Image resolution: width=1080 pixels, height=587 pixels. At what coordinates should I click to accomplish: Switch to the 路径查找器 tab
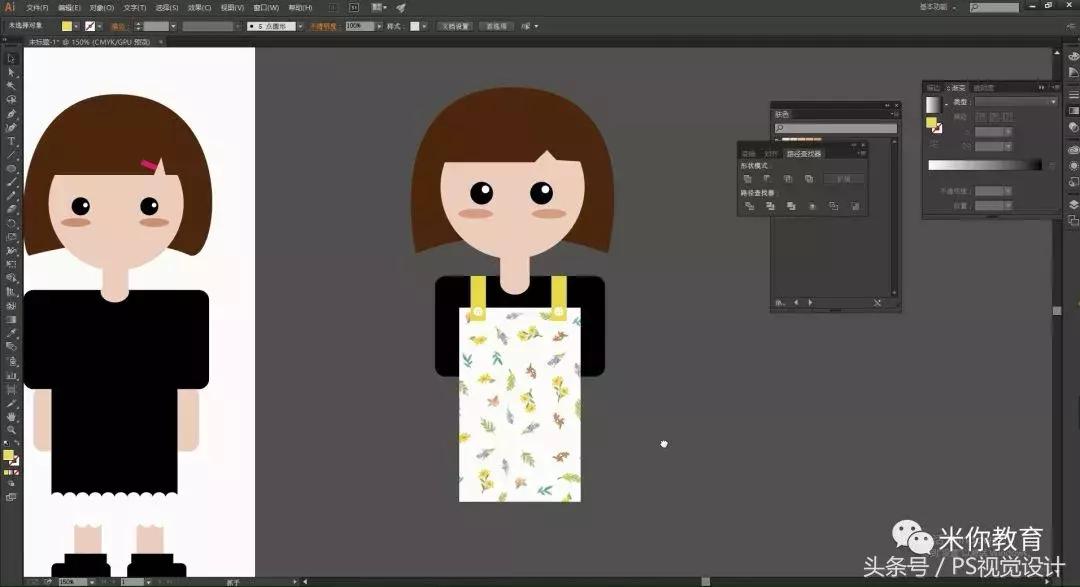tap(803, 153)
